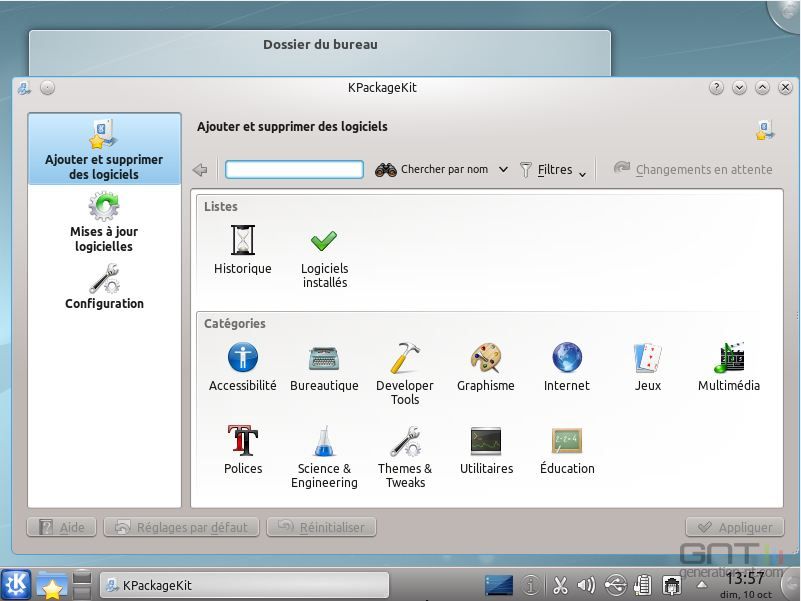Click the question mark help titlebar button
The height and width of the screenshot is (601, 801).
(716, 88)
